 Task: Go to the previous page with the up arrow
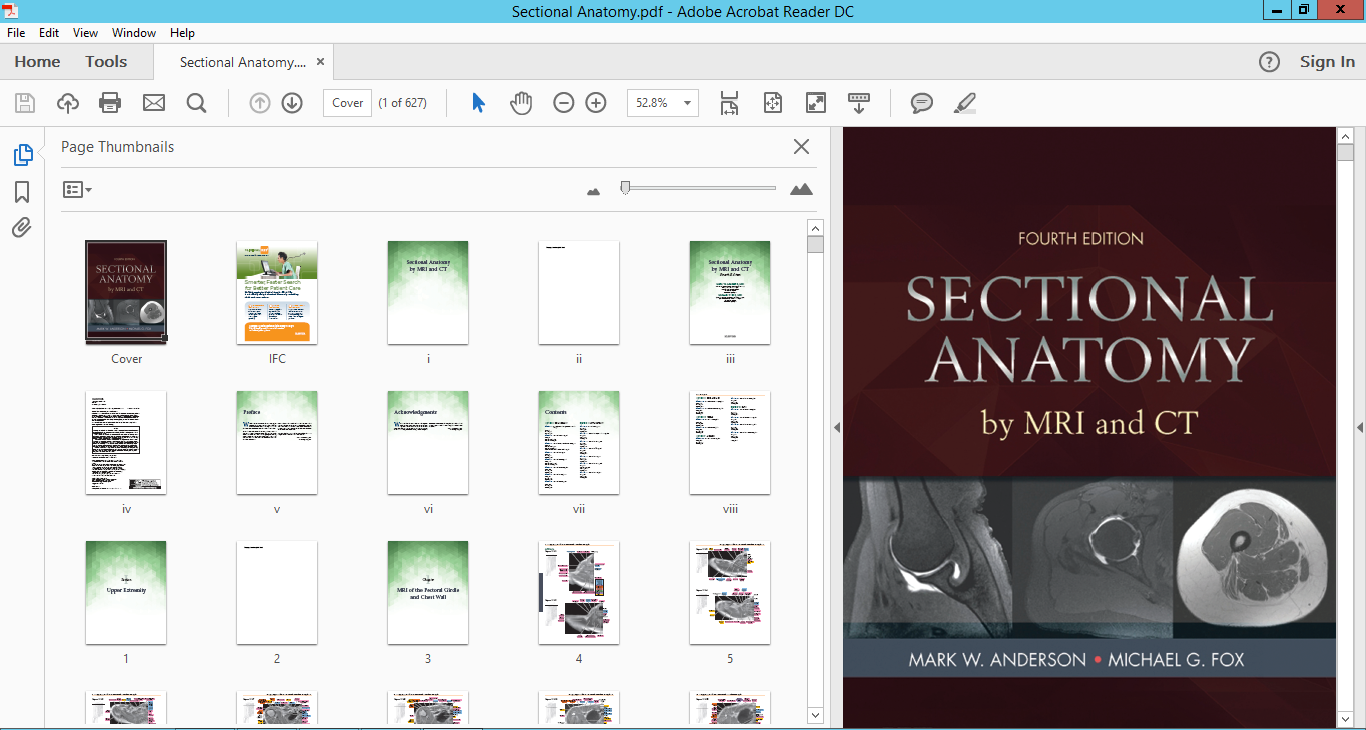pyautogui.click(x=260, y=103)
